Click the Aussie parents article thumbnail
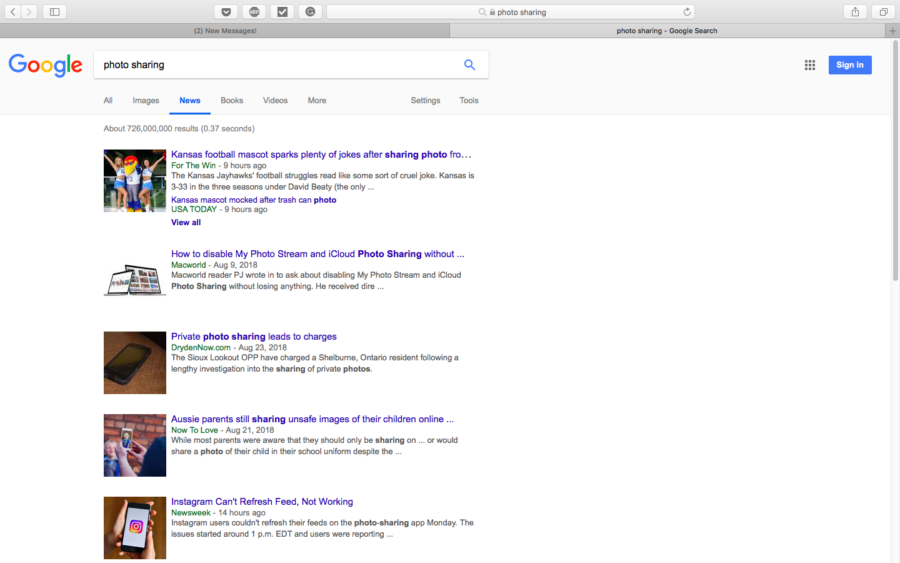The image size is (900, 563). click(x=135, y=445)
